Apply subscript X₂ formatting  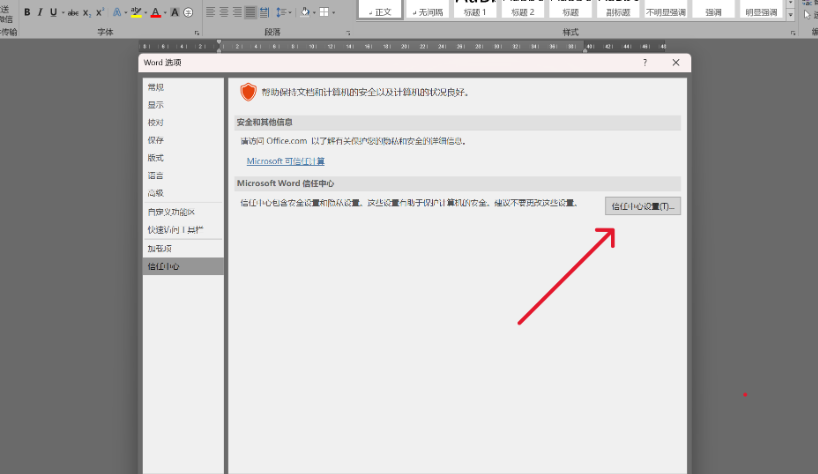(87, 13)
